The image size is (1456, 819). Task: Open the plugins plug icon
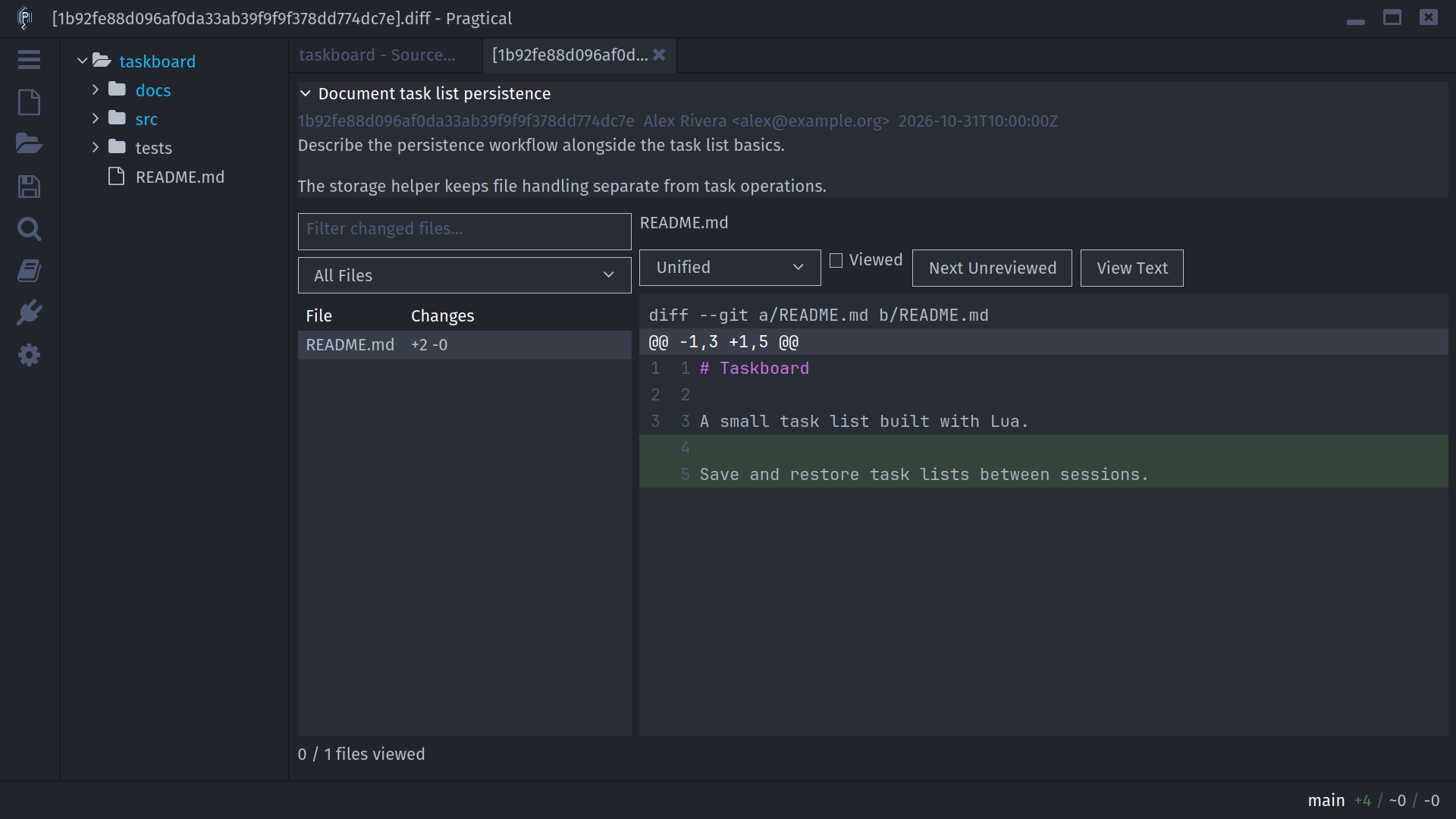pos(29,312)
